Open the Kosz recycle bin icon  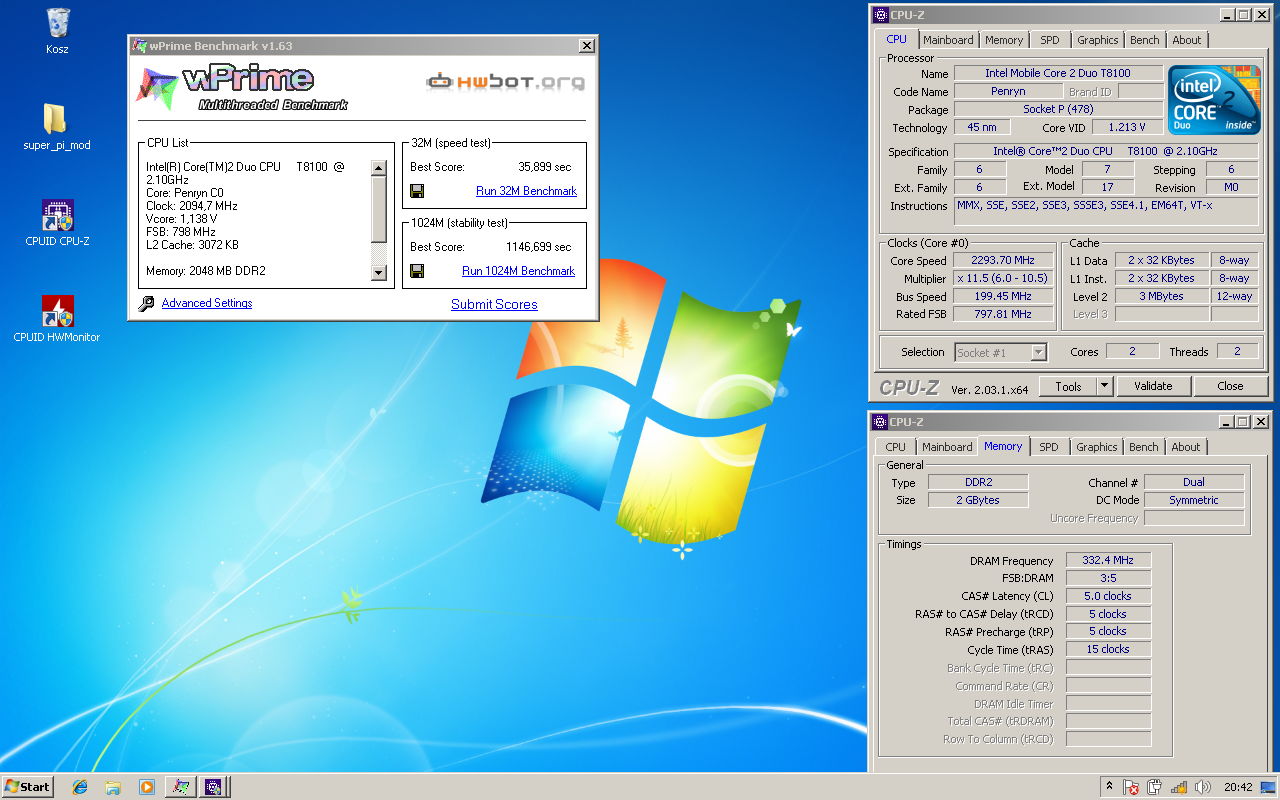coord(57,22)
